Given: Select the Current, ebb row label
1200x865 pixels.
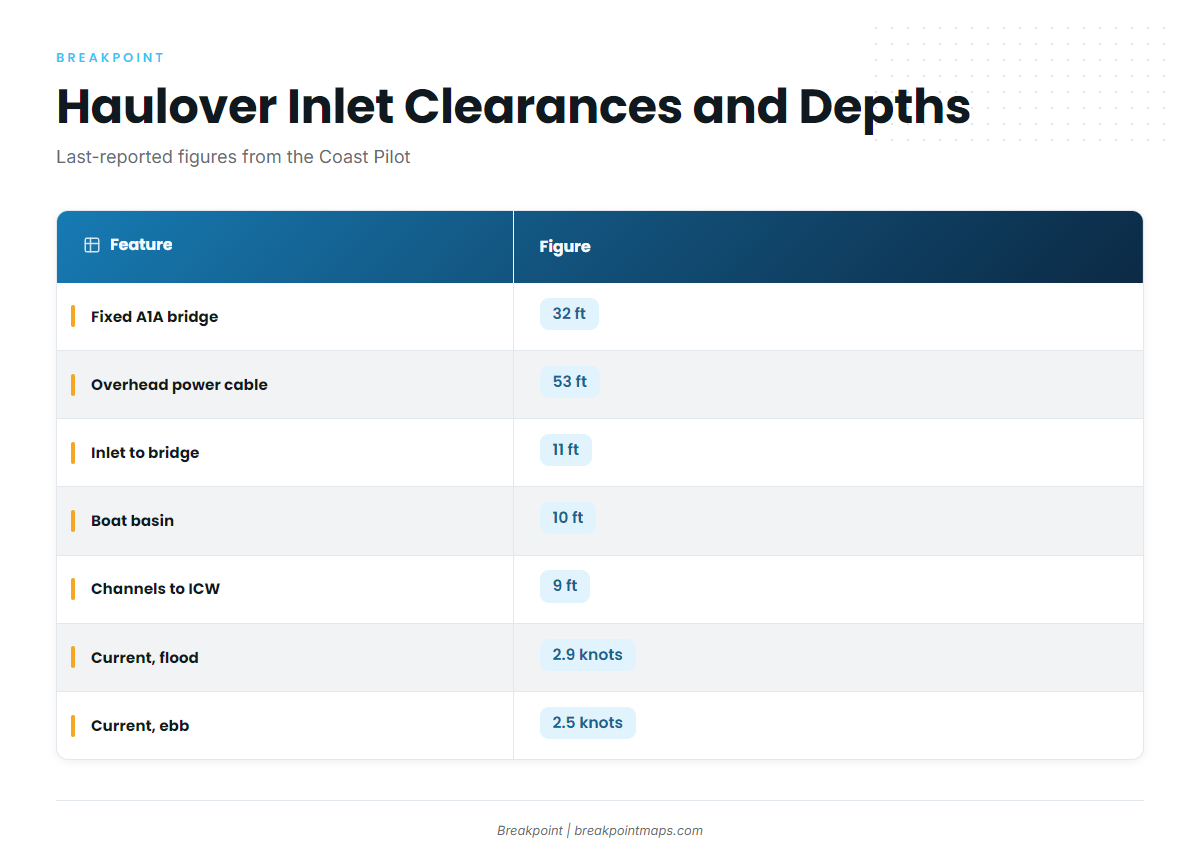Looking at the screenshot, I should [140, 726].
